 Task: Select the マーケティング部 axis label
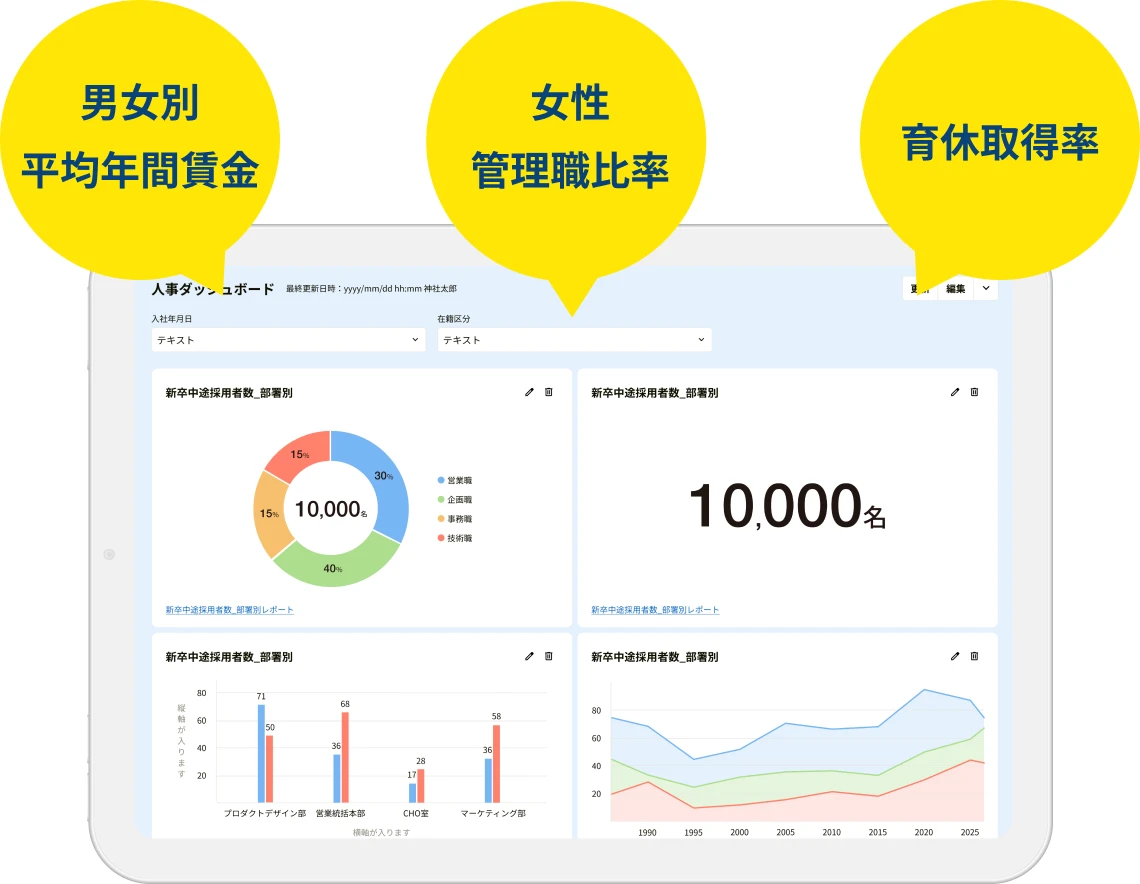coord(493,813)
